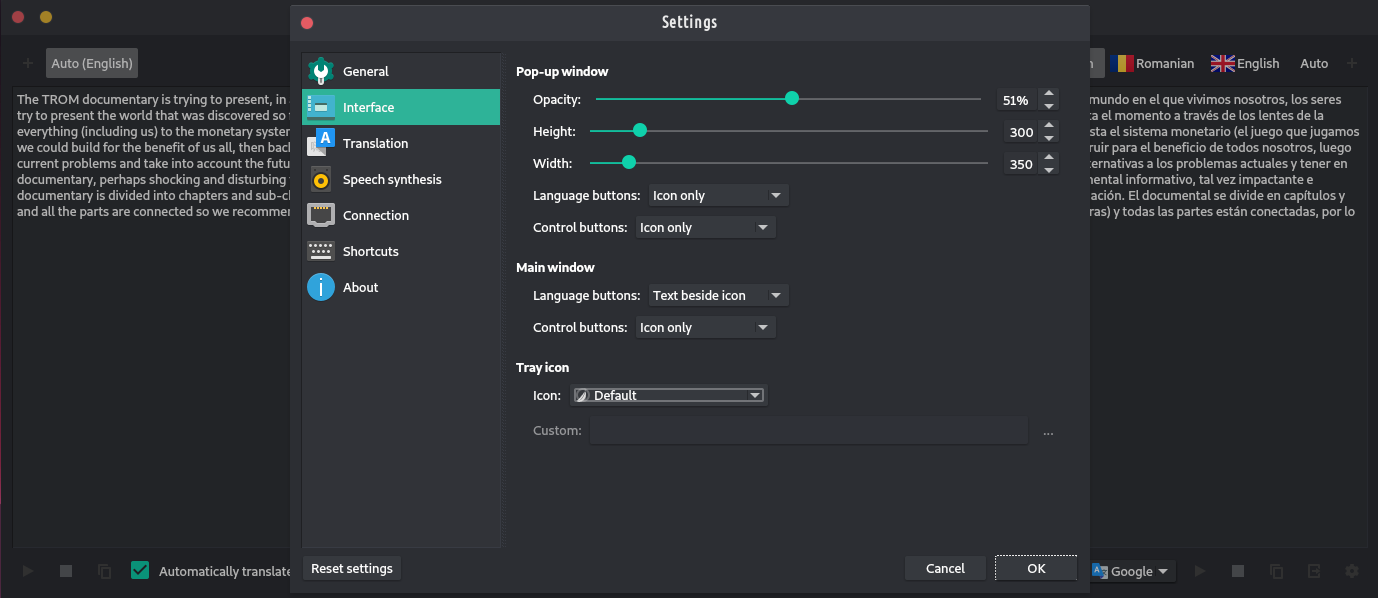Click the Connection ethernet port icon
This screenshot has height=598, width=1378.
point(321,216)
